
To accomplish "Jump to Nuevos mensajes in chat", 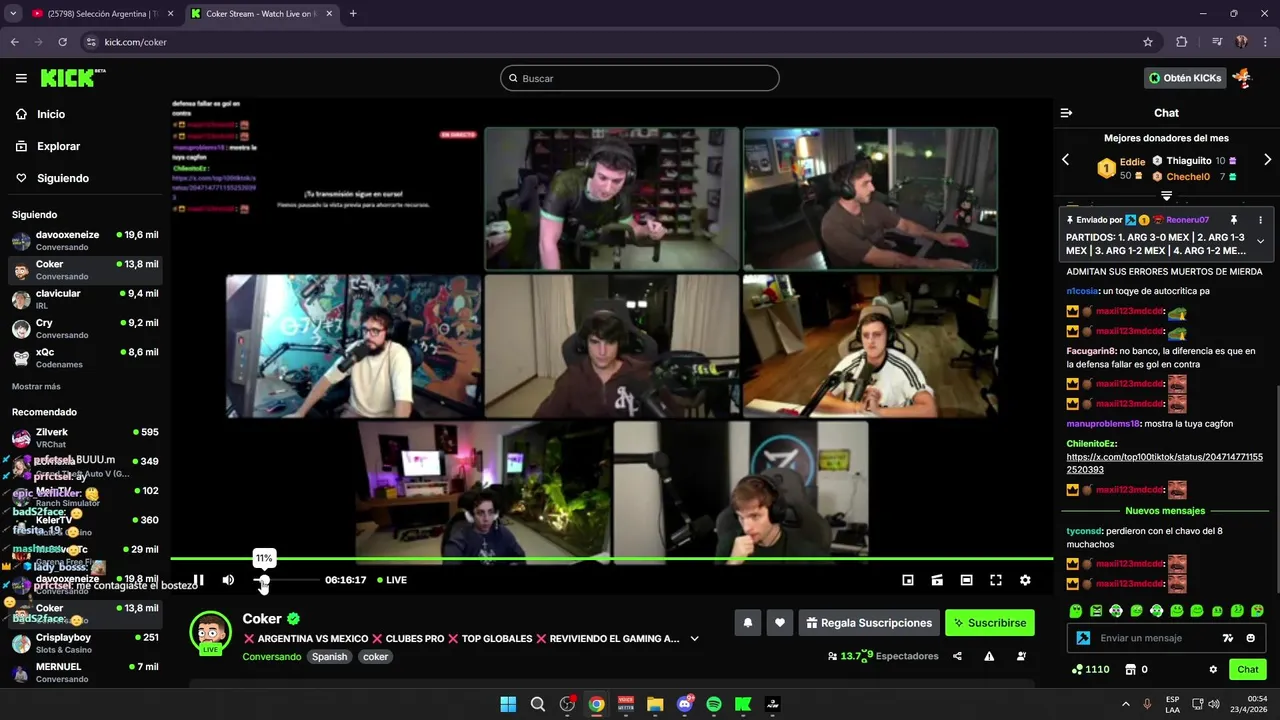I will tap(1165, 511).
